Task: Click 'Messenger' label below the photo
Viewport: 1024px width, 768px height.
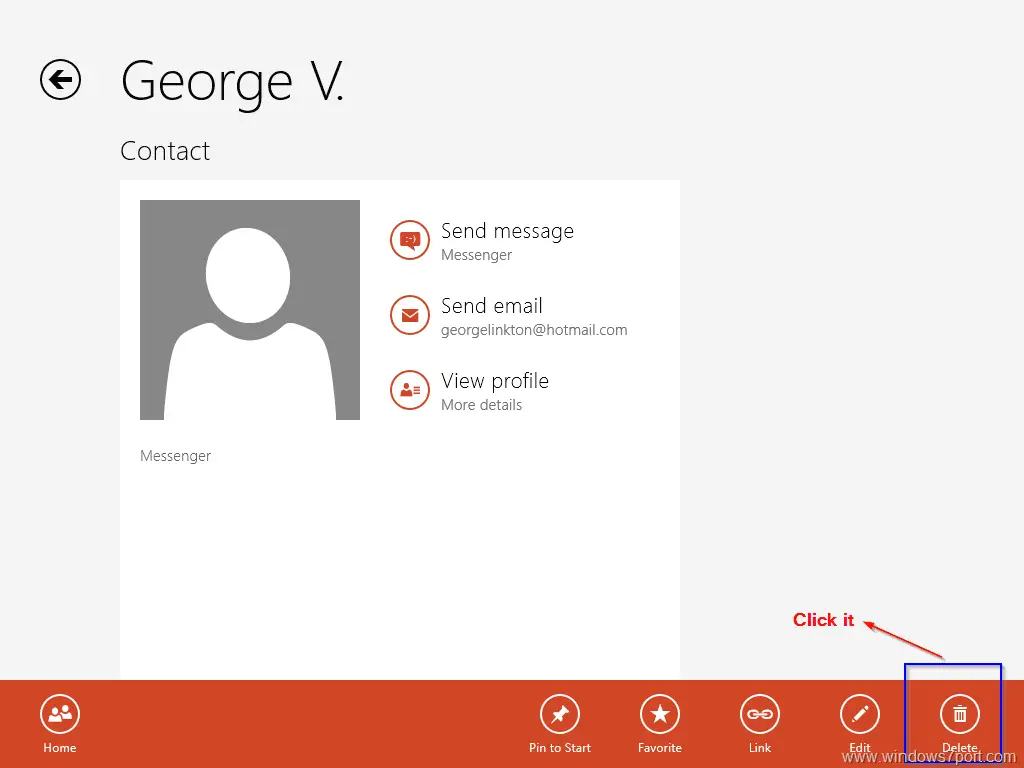Action: tap(175, 456)
